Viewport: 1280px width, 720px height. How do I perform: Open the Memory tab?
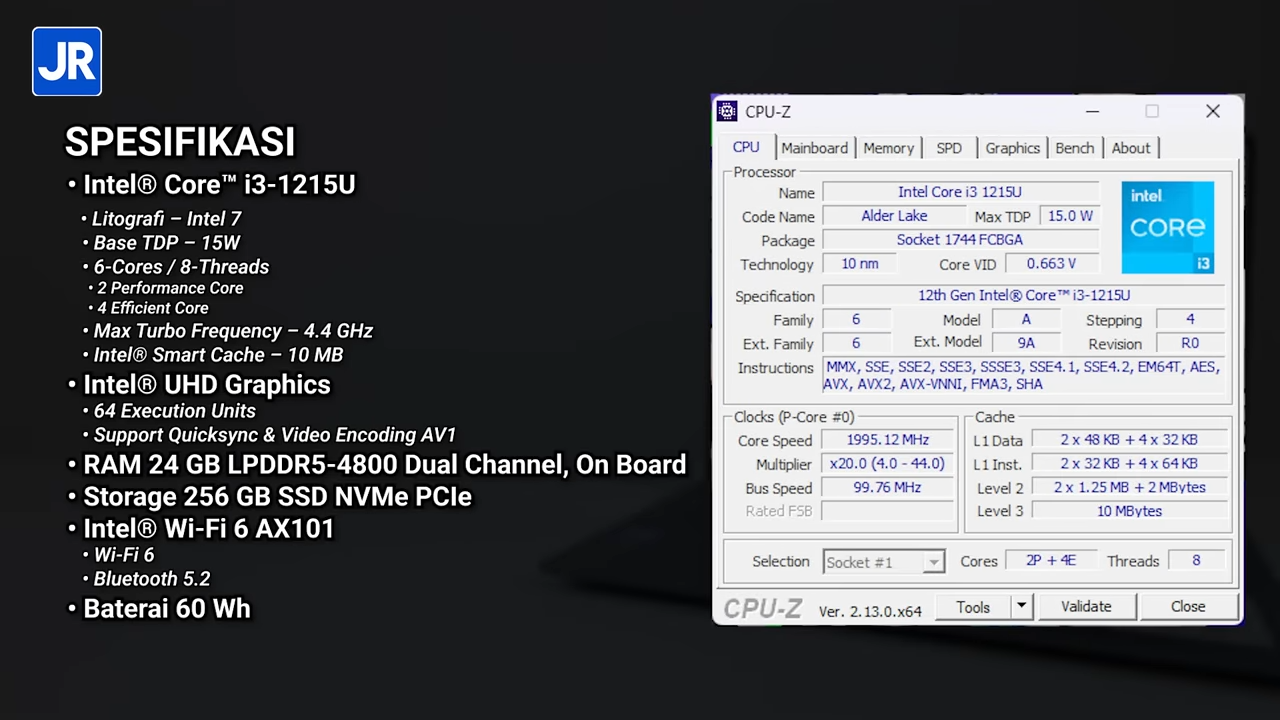pyautogui.click(x=888, y=148)
